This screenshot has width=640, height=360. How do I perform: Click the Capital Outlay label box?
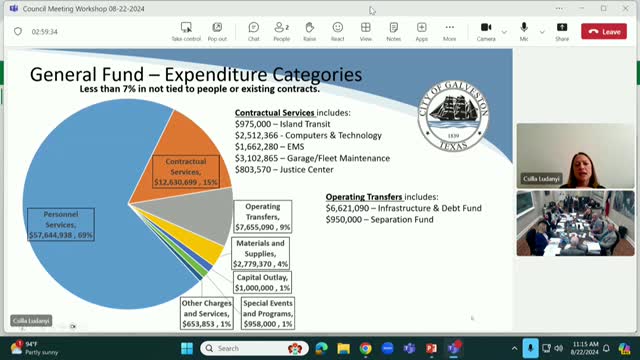(262, 282)
